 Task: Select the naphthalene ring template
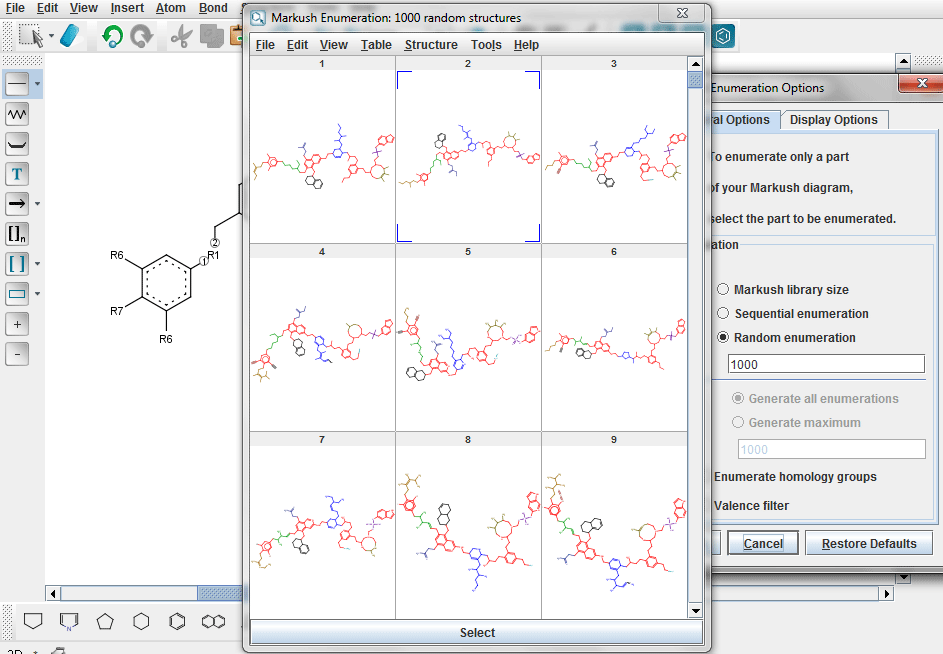tap(213, 621)
